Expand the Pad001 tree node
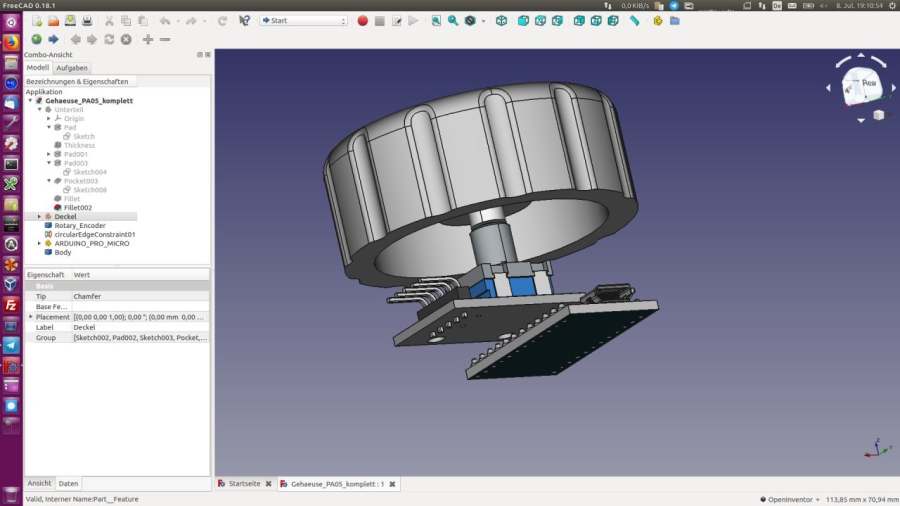The height and width of the screenshot is (506, 900). point(49,154)
